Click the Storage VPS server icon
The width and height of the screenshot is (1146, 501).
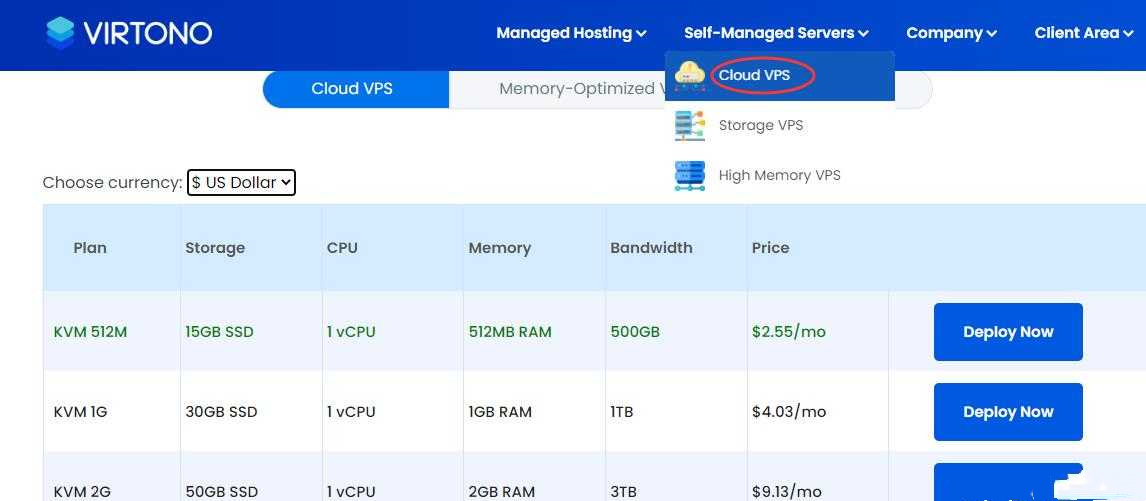pyautogui.click(x=689, y=125)
